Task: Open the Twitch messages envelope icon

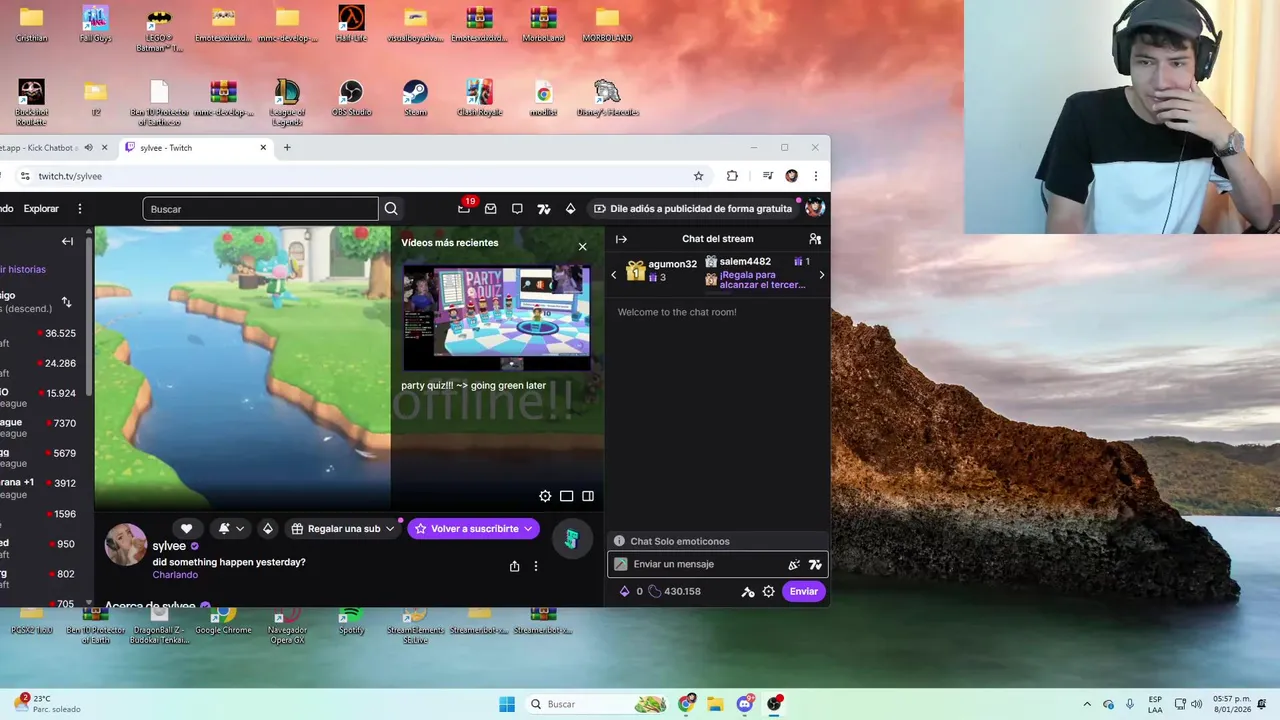Action: coord(491,209)
